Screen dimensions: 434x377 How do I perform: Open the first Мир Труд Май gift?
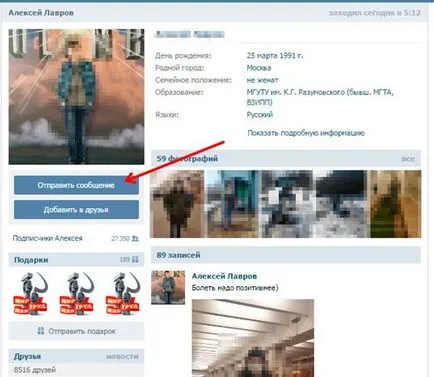pos(30,293)
